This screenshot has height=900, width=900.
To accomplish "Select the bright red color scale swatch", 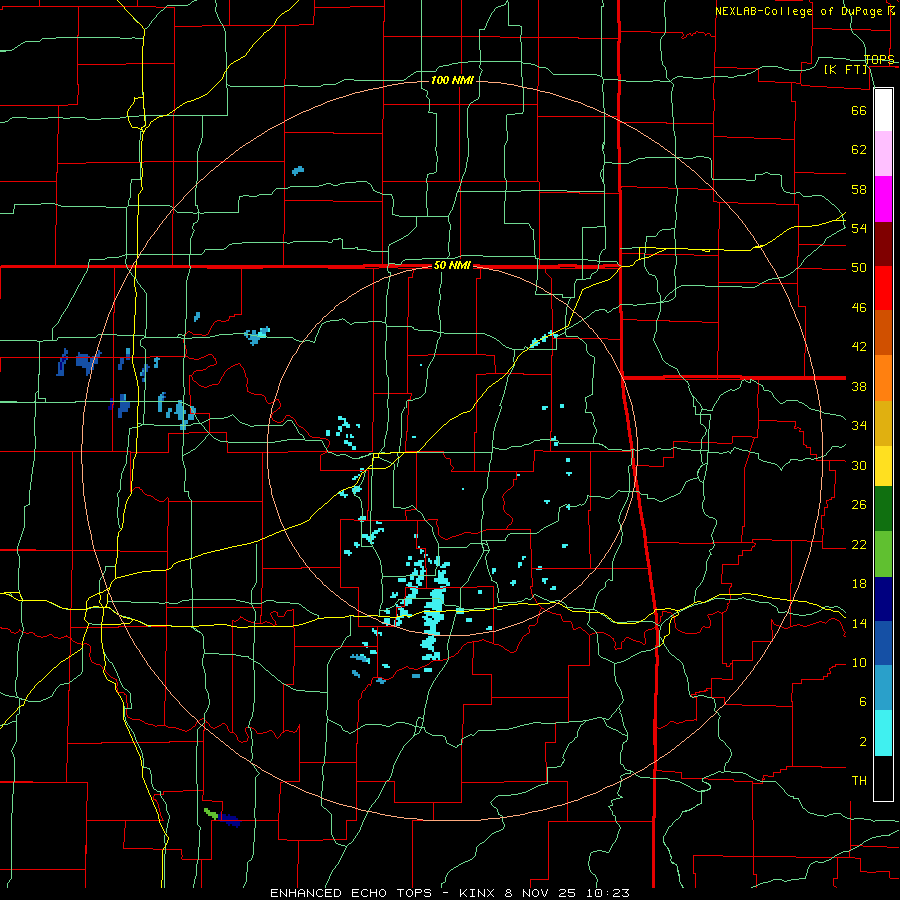I will point(883,288).
